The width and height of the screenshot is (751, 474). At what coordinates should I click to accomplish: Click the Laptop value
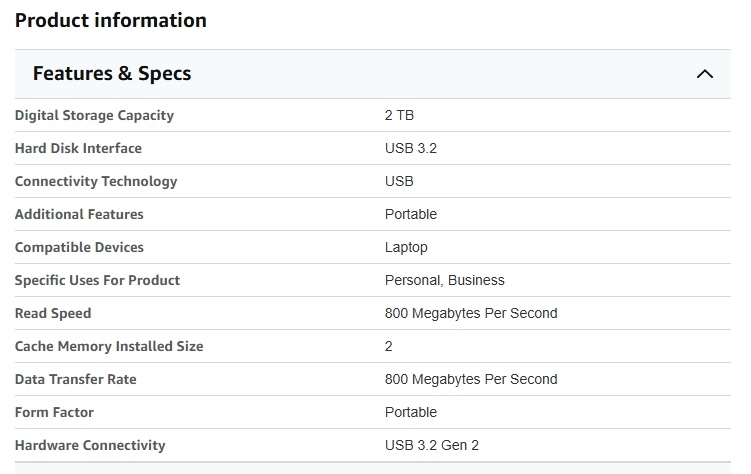[406, 248]
